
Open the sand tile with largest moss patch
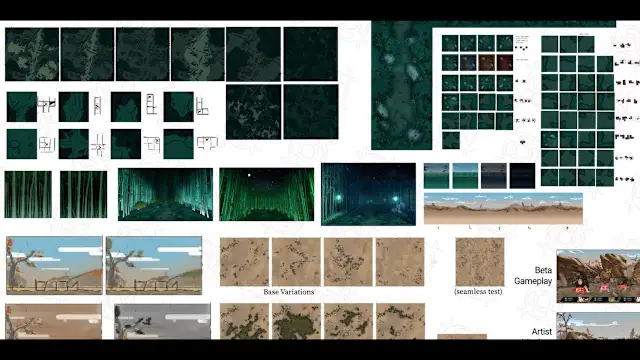(296, 321)
